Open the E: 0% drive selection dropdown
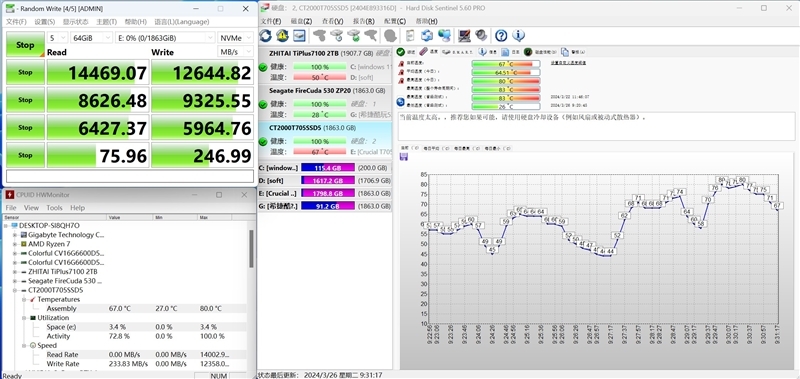800x379 pixels. [x=165, y=38]
